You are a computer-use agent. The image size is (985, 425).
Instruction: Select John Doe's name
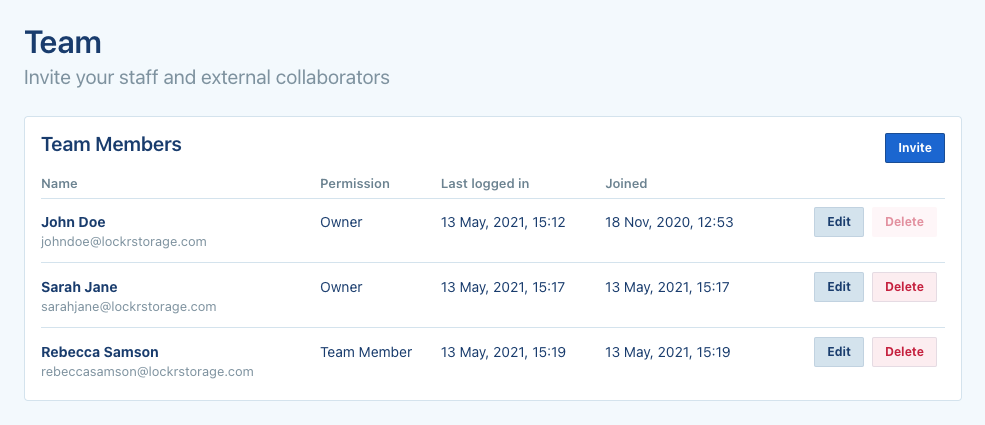tap(73, 222)
